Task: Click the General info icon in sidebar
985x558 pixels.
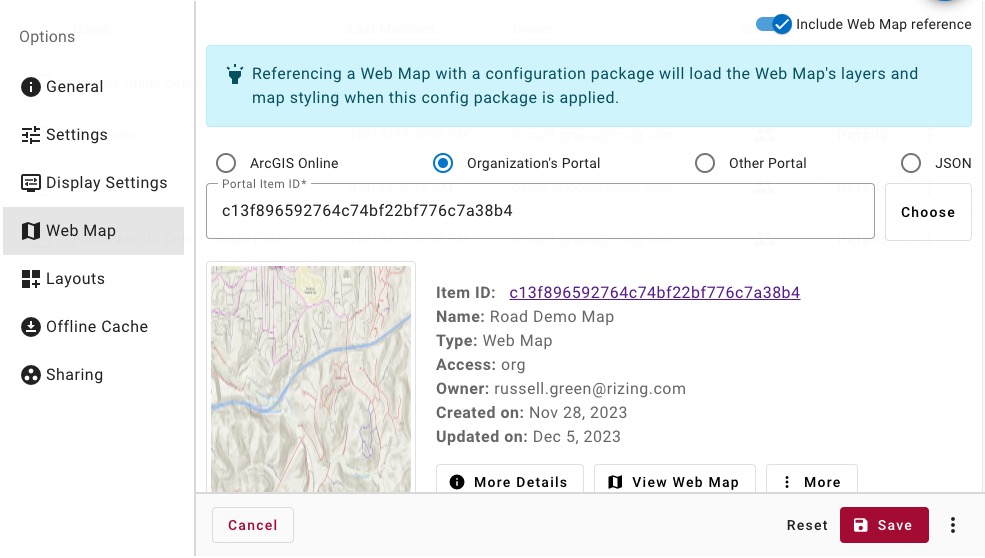Action: [x=31, y=87]
